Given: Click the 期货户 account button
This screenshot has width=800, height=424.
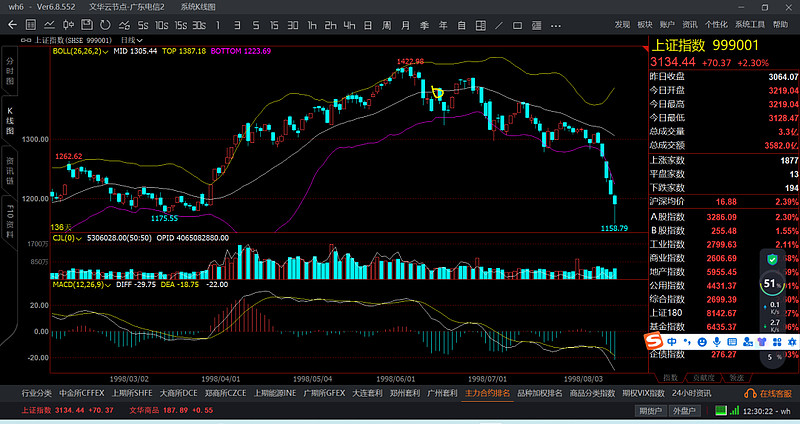Looking at the screenshot, I should (650, 411).
